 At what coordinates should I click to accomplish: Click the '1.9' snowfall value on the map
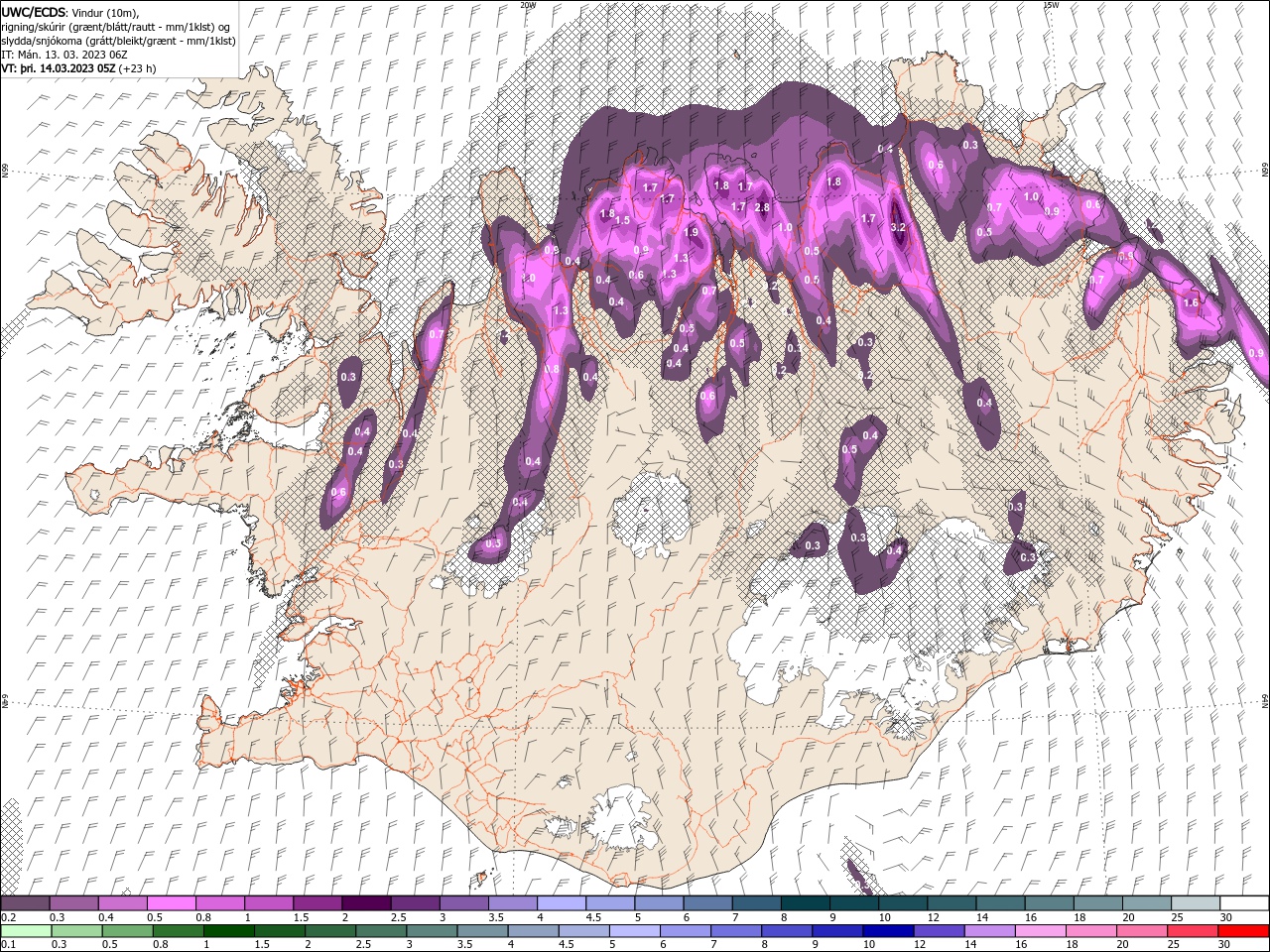pos(692,232)
